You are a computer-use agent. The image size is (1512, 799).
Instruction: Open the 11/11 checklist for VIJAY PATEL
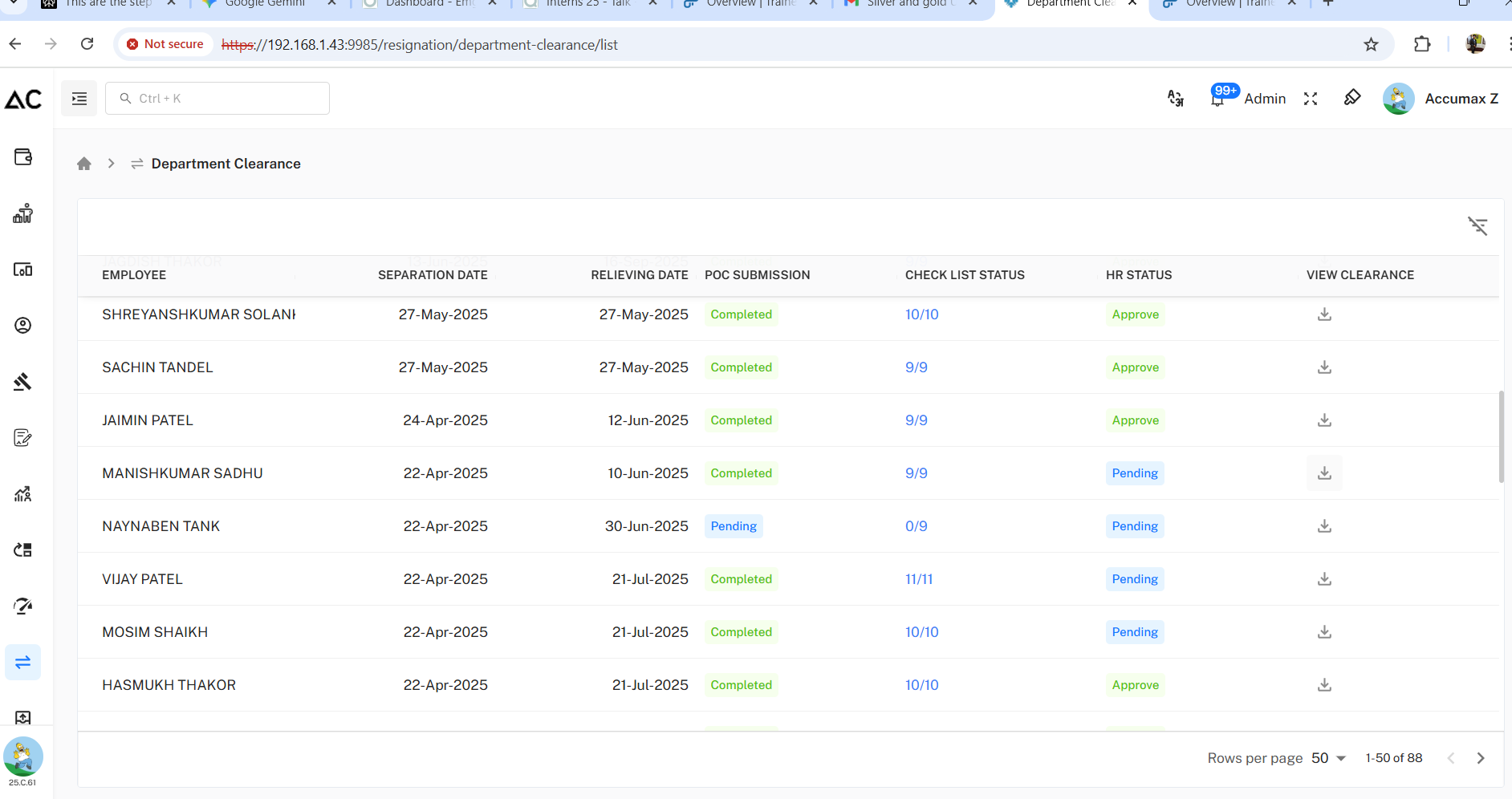[919, 579]
